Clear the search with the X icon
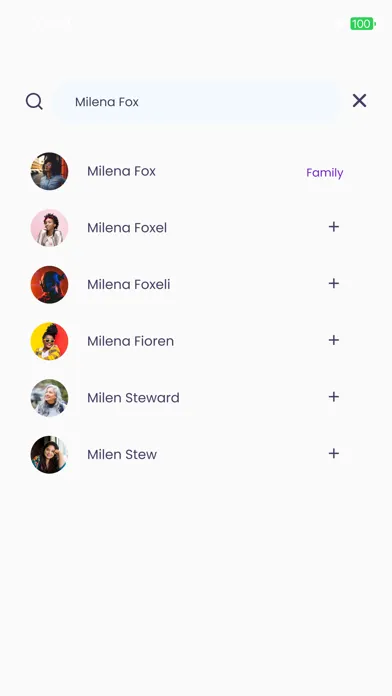This screenshot has width=392, height=696. point(359,101)
